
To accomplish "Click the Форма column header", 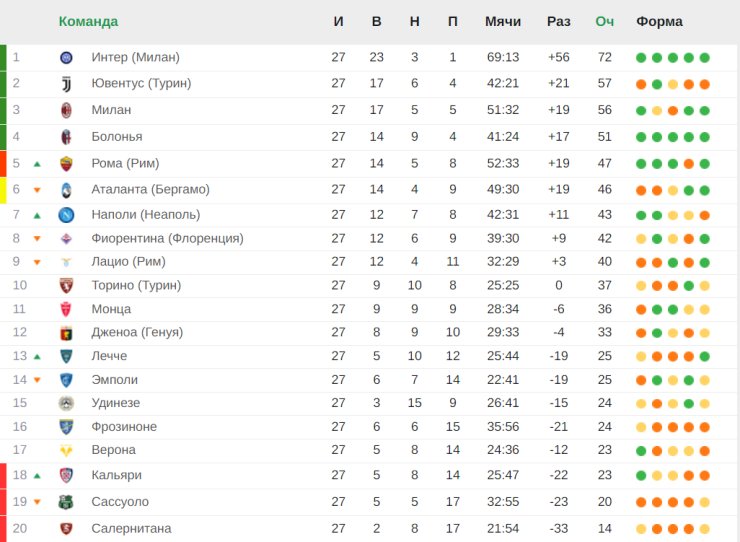I will (659, 22).
